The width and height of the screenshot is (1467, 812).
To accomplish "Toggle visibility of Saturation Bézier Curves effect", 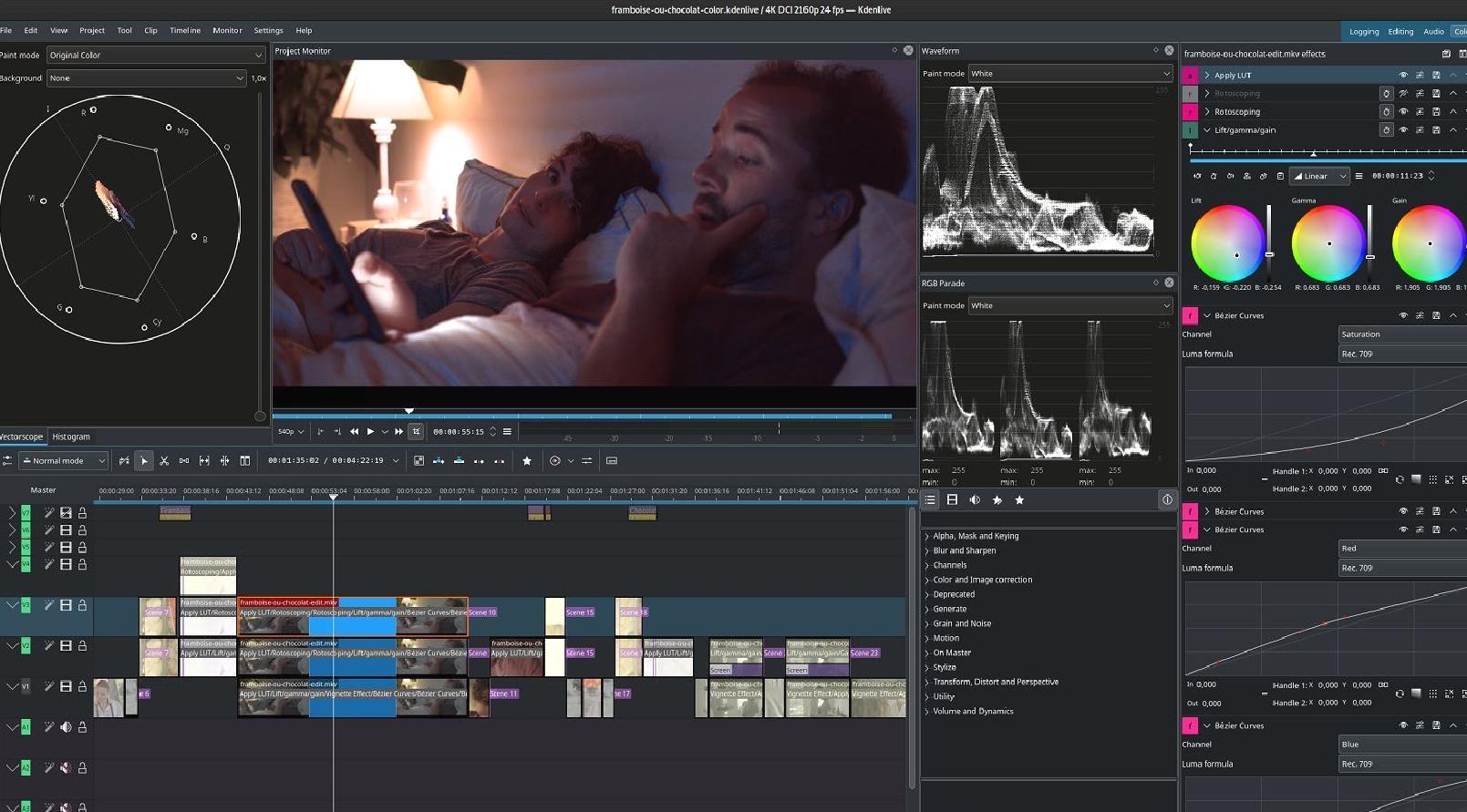I will 1403,316.
